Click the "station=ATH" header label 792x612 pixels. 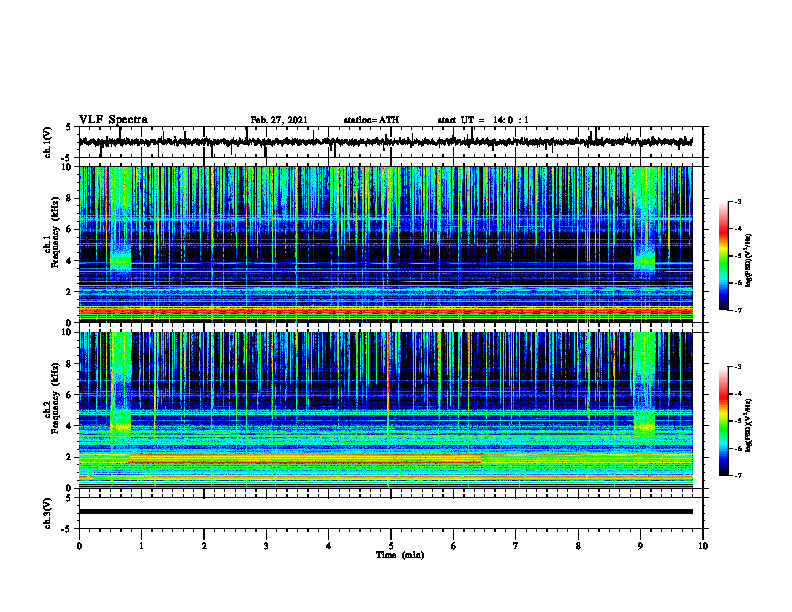pyautogui.click(x=371, y=120)
